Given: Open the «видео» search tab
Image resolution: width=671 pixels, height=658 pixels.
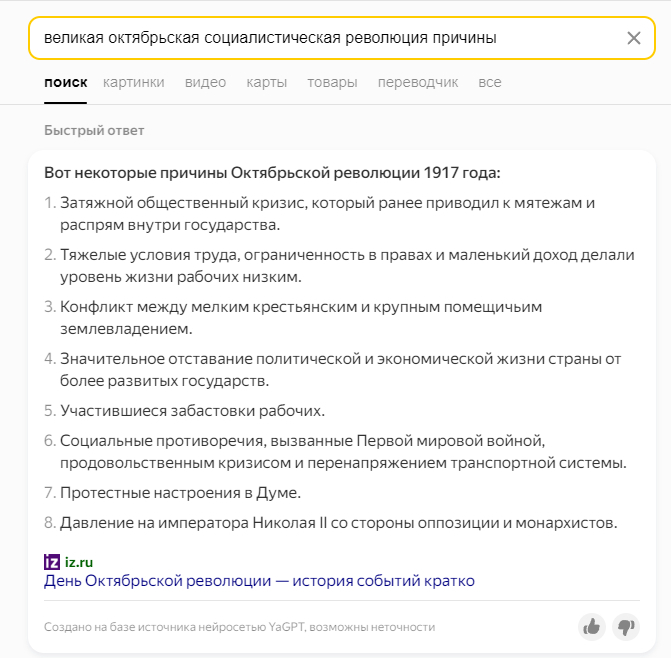Looking at the screenshot, I should pos(205,82).
